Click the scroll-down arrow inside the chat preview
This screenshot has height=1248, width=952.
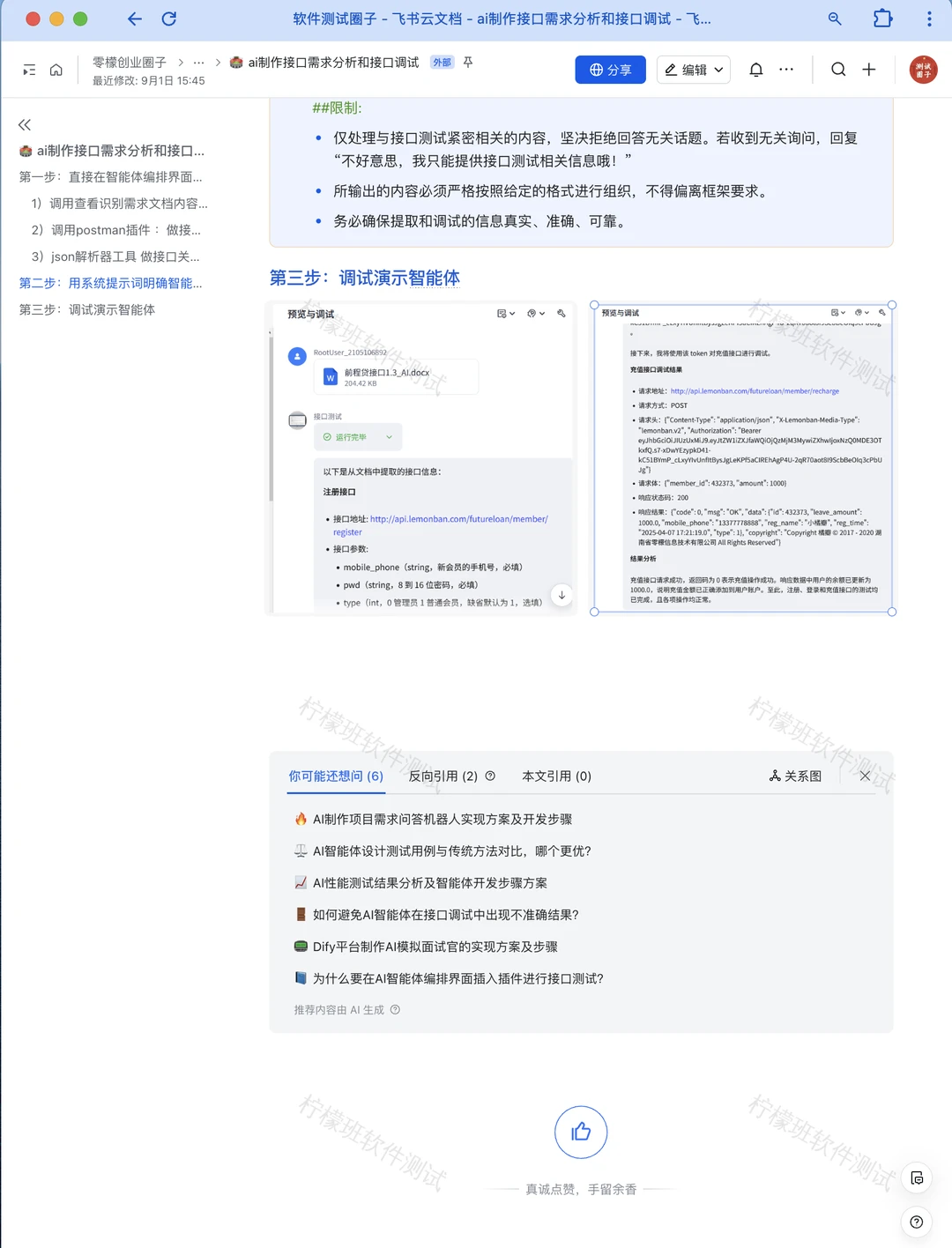[562, 595]
